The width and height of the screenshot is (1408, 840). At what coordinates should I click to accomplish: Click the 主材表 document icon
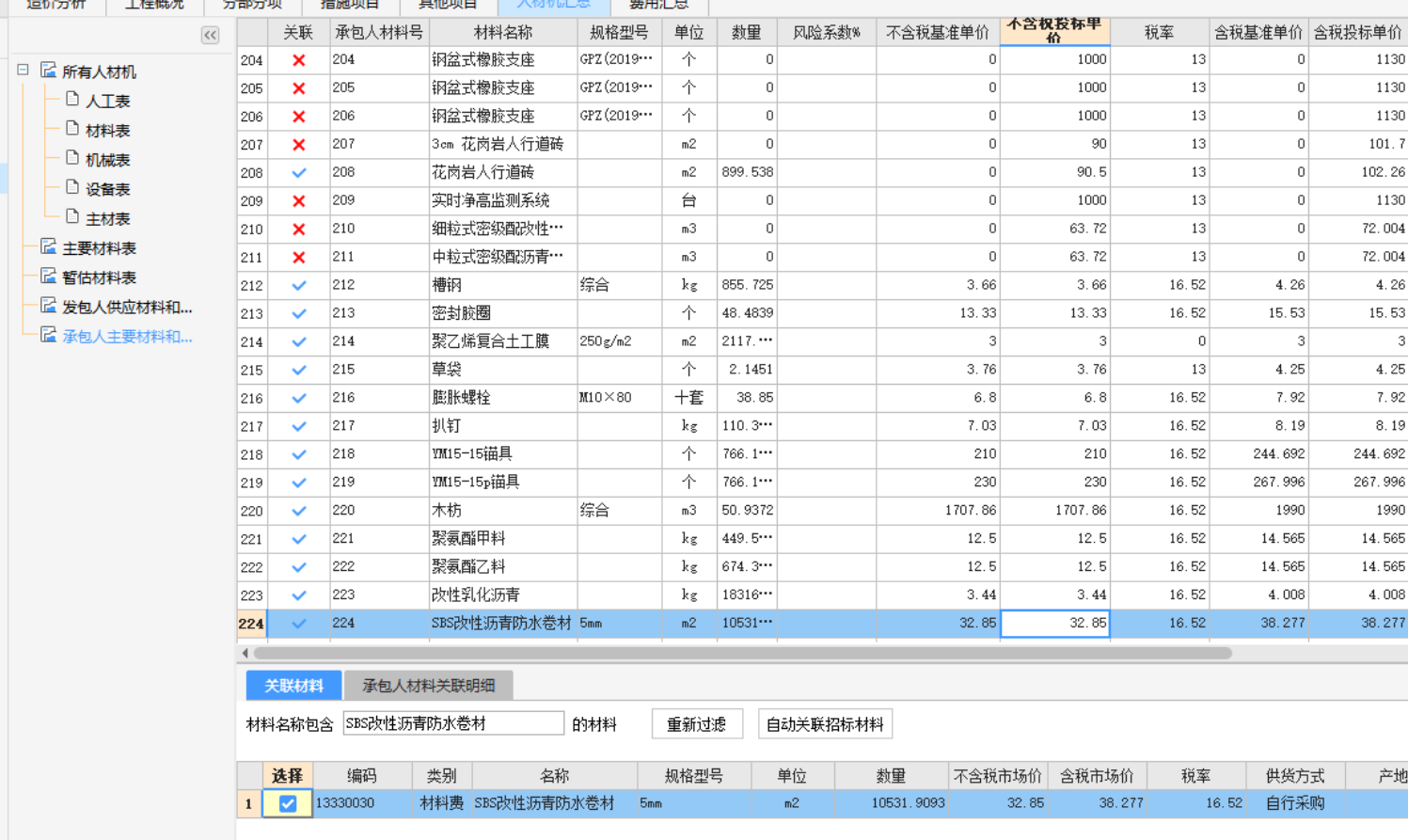pos(72,216)
